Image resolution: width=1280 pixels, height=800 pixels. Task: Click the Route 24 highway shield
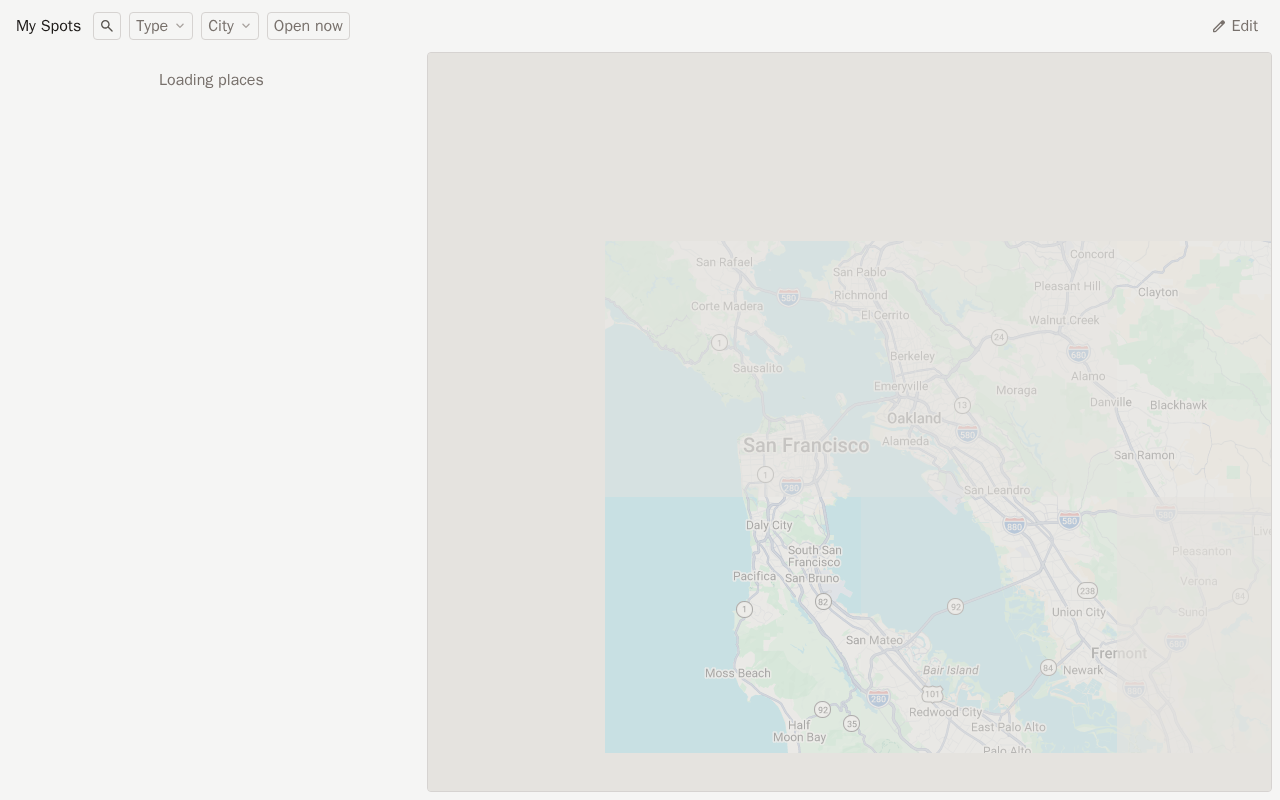pos(999,337)
